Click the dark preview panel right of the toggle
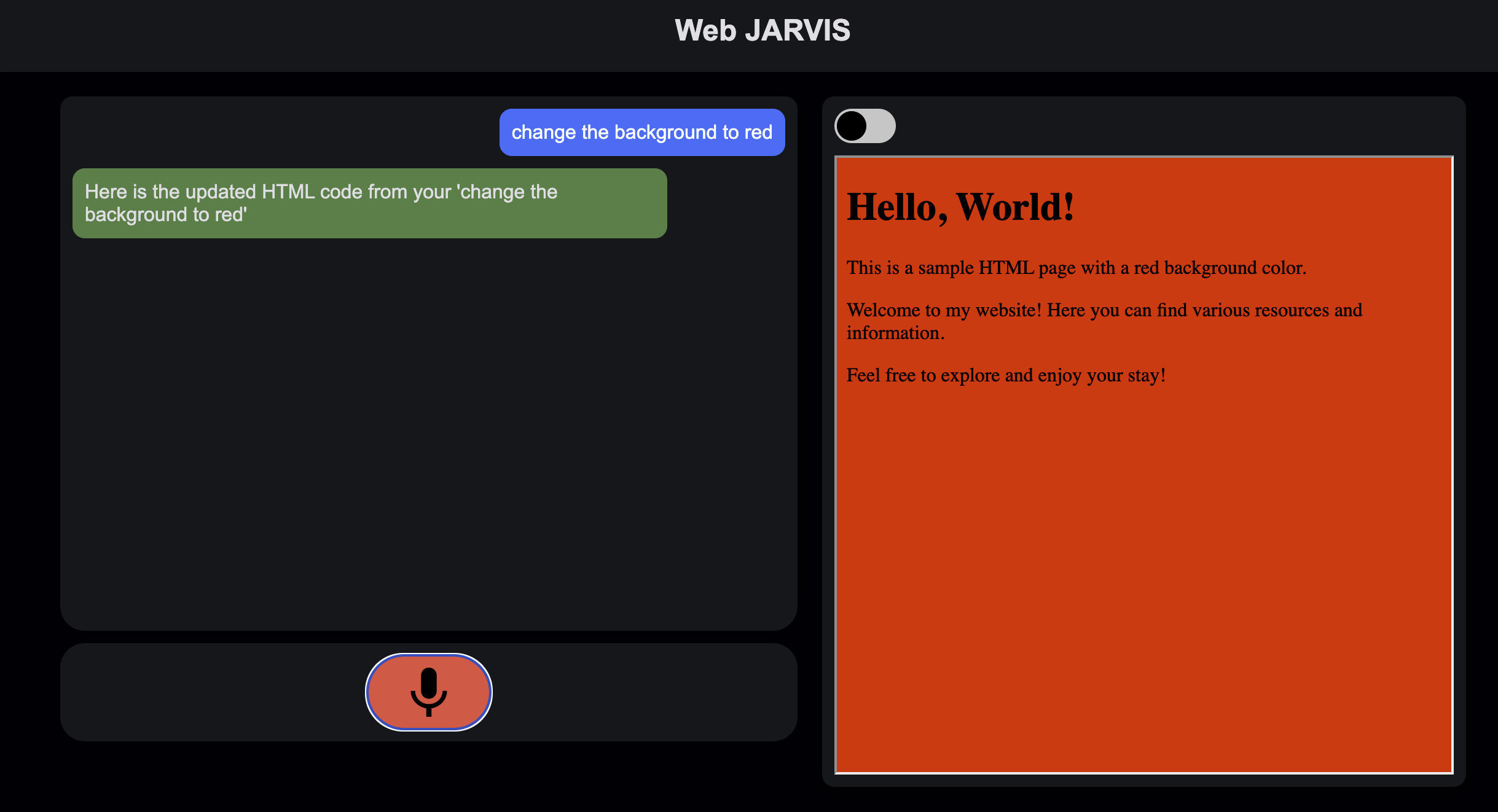Viewport: 1498px width, 812px height. coord(1167,126)
